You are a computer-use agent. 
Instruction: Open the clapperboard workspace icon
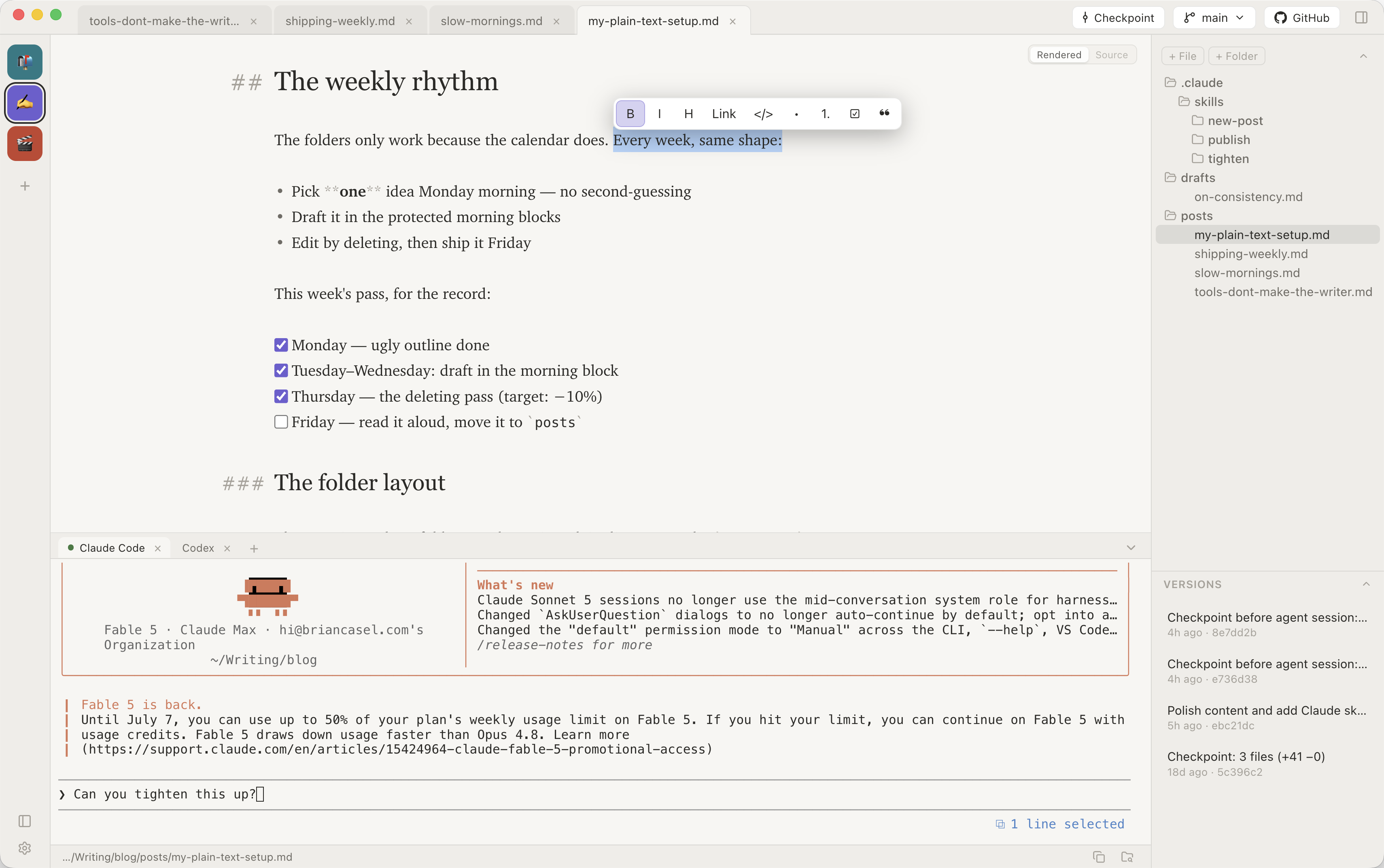tap(25, 144)
